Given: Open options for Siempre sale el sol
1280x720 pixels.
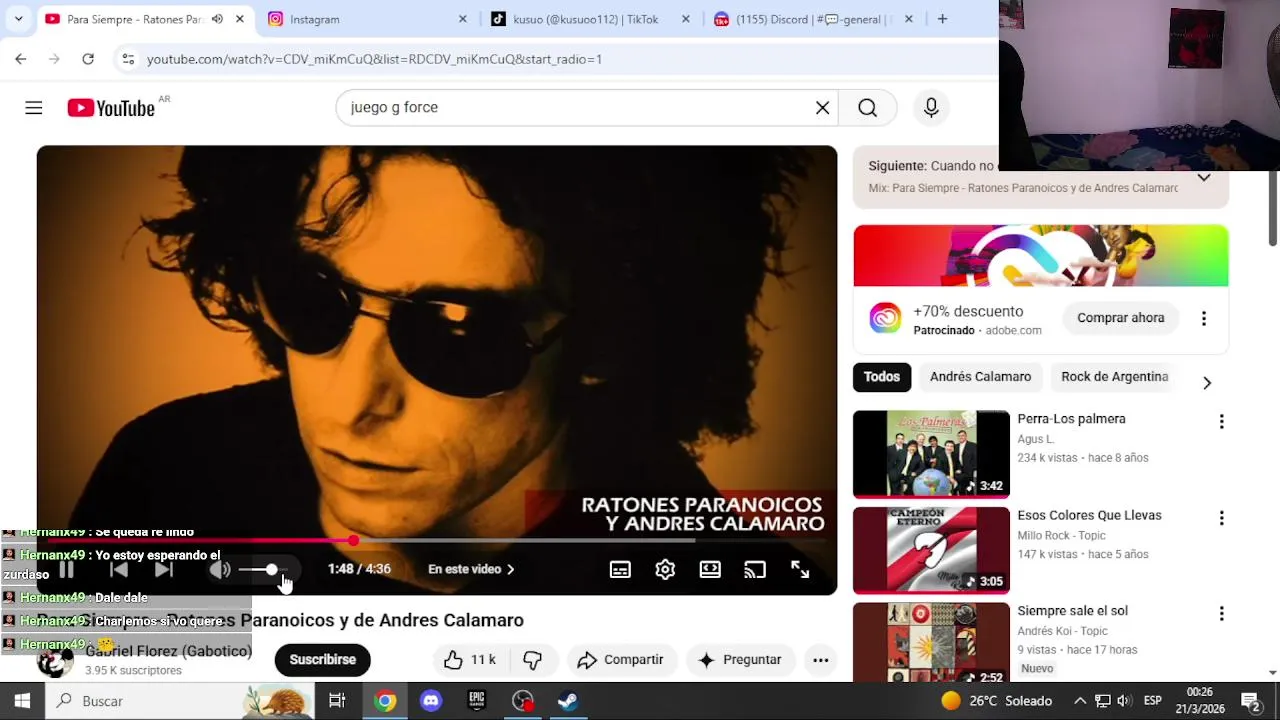Looking at the screenshot, I should tap(1221, 614).
